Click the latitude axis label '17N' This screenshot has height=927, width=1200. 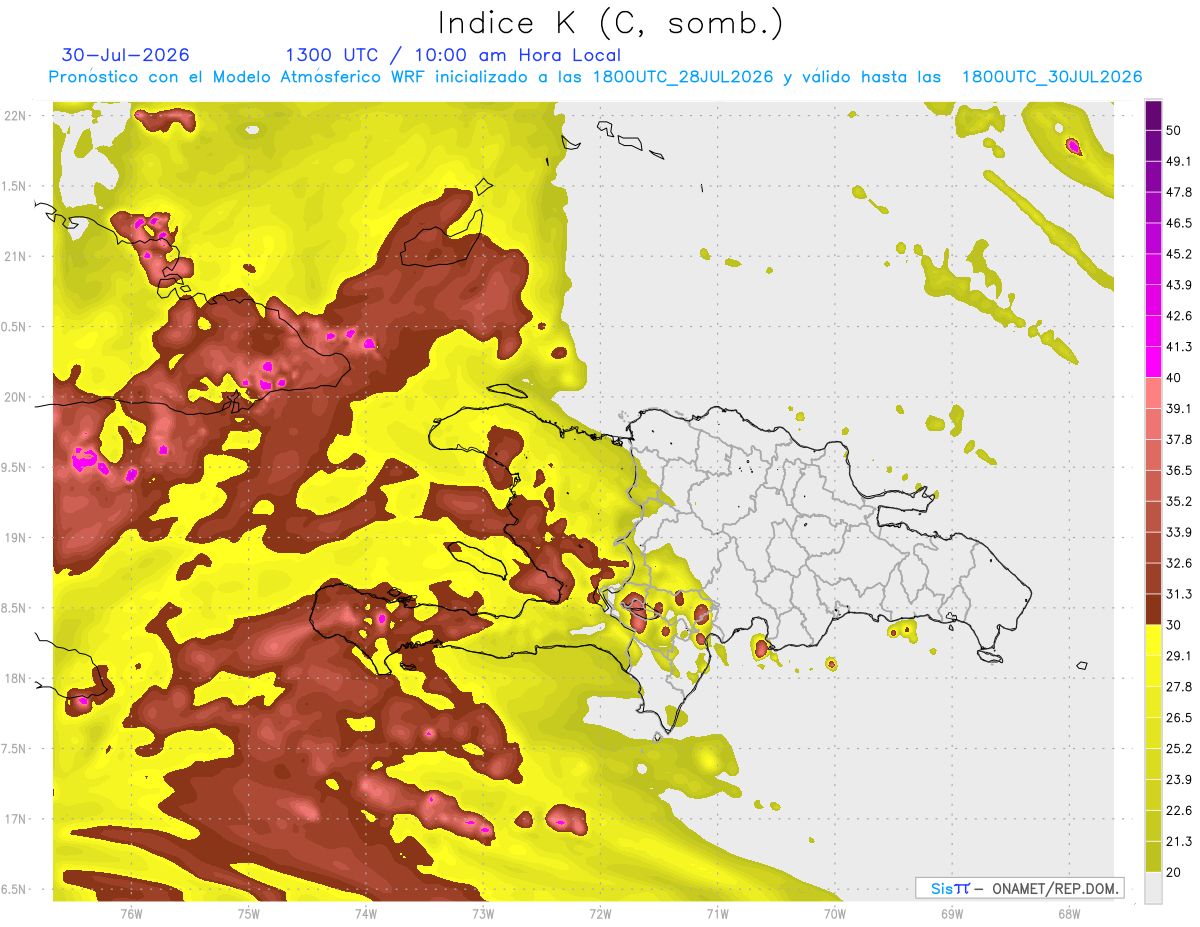pyautogui.click(x=16, y=819)
